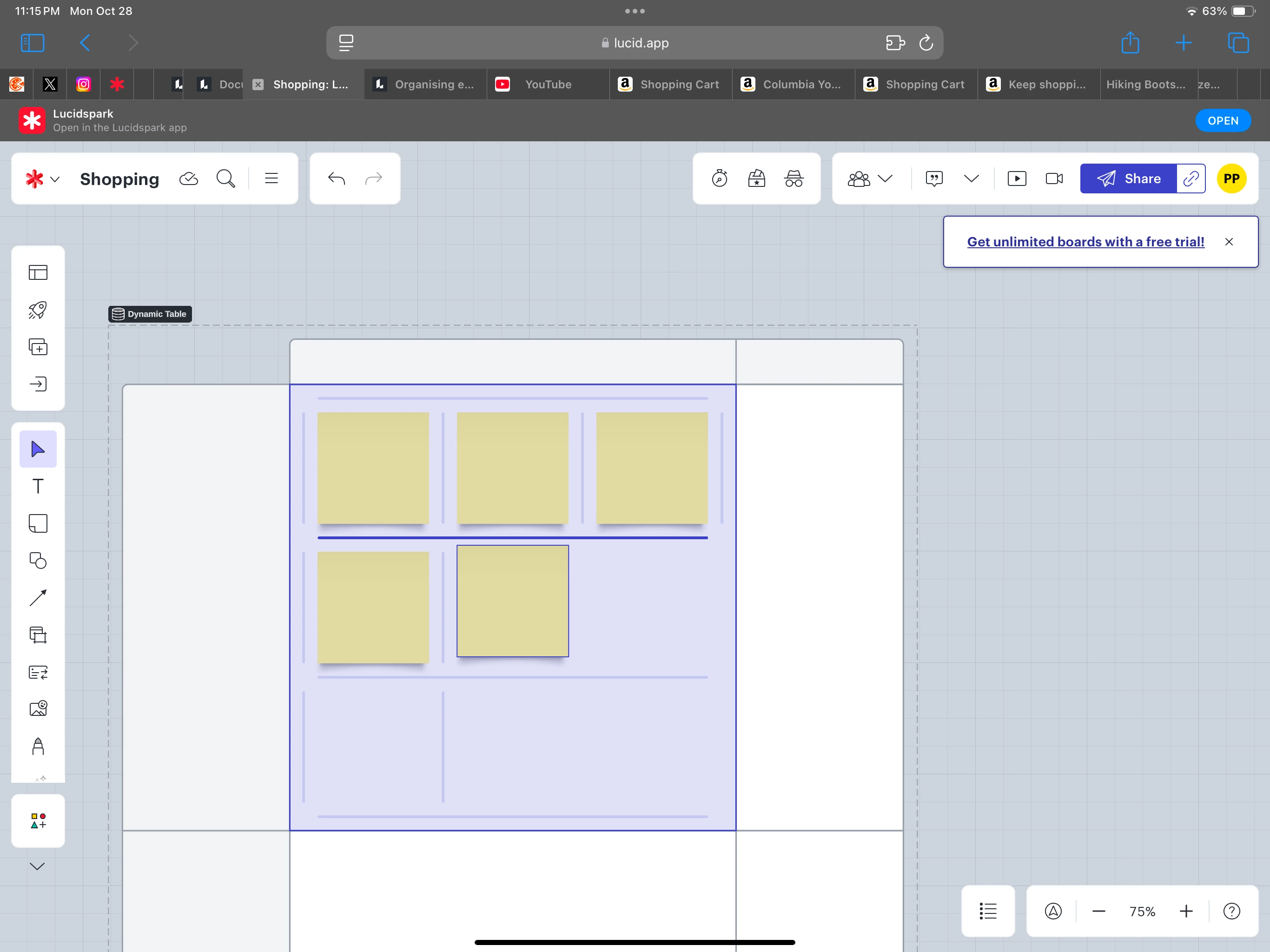This screenshot has height=952, width=1270.
Task: Open the timer tool
Action: click(720, 178)
